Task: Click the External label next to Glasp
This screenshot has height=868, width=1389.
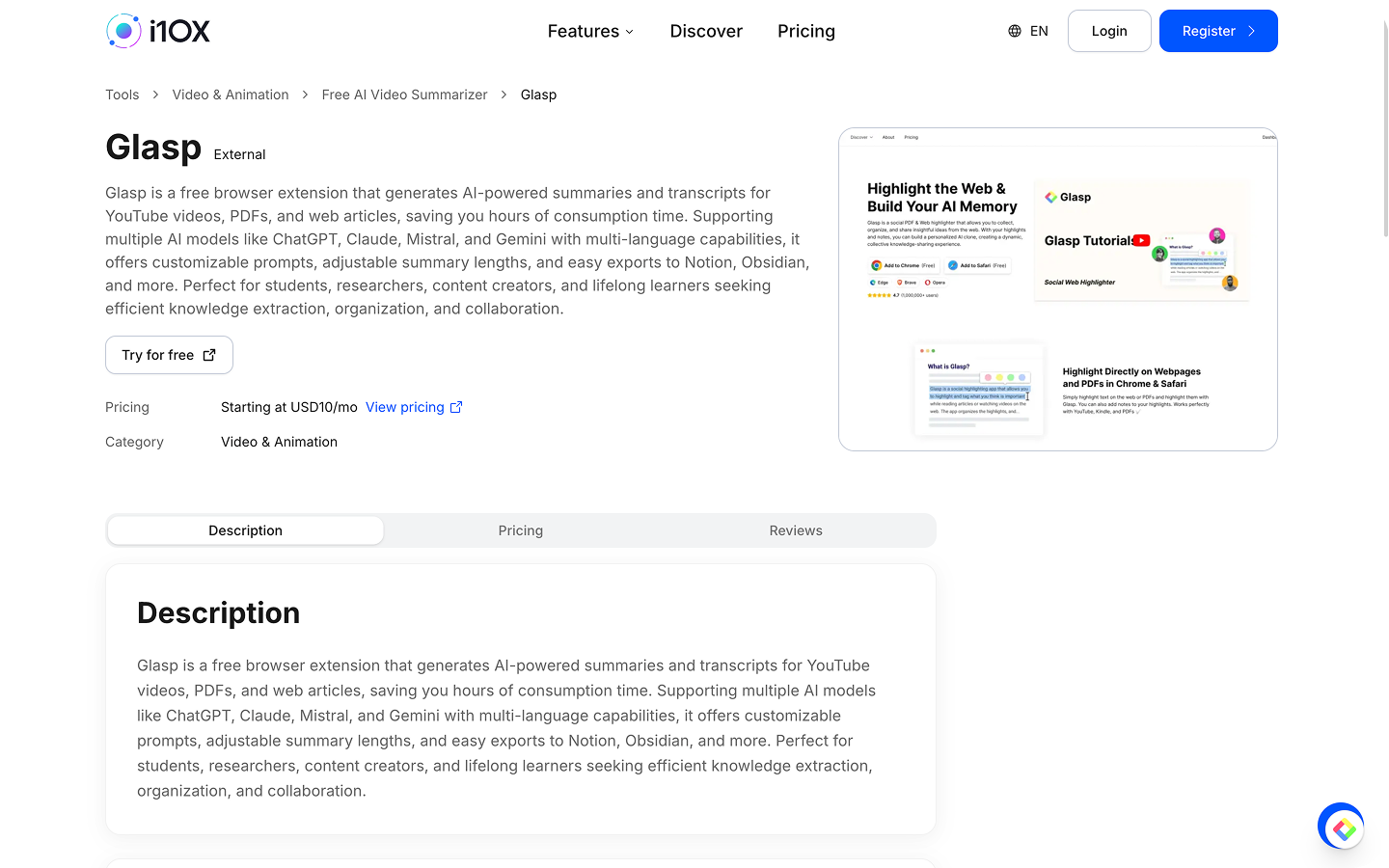Action: pos(239,154)
